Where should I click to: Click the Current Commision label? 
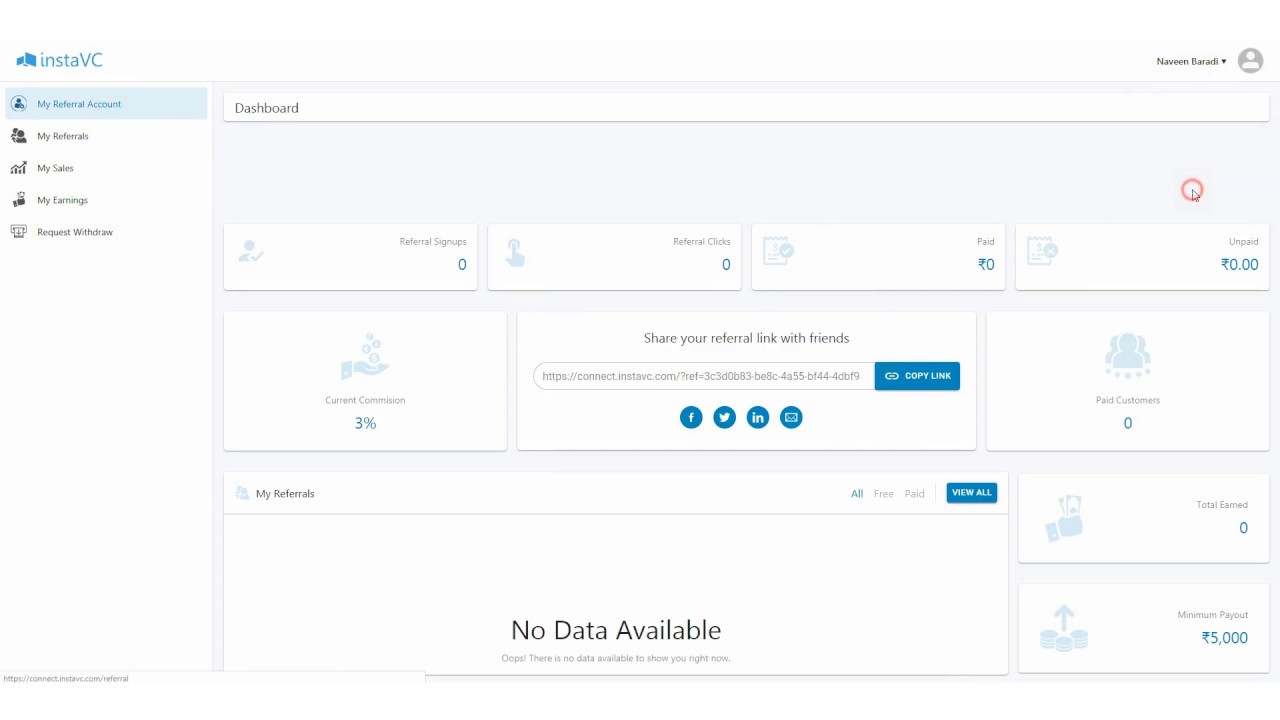pyautogui.click(x=365, y=400)
